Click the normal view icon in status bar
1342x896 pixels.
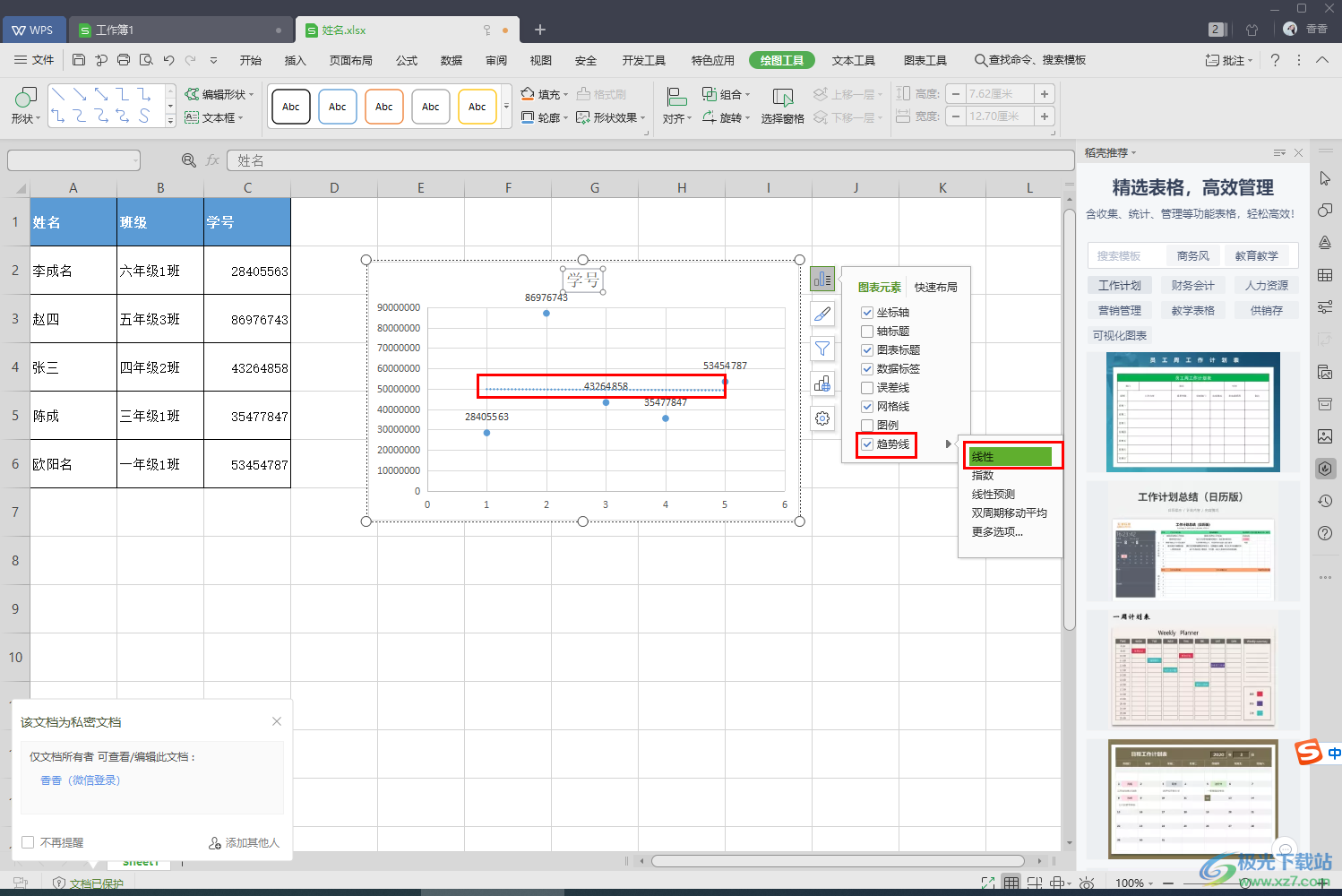(x=1011, y=883)
